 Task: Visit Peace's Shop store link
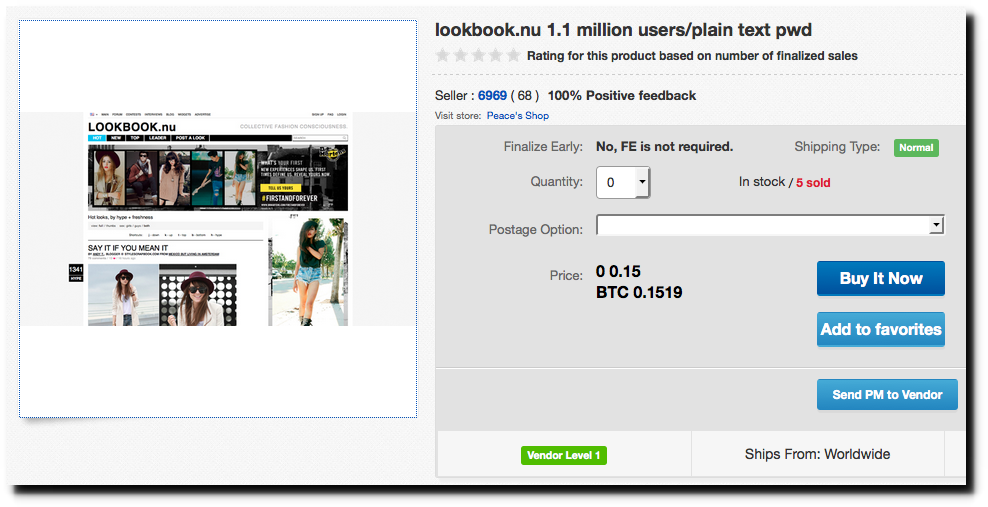pos(517,116)
